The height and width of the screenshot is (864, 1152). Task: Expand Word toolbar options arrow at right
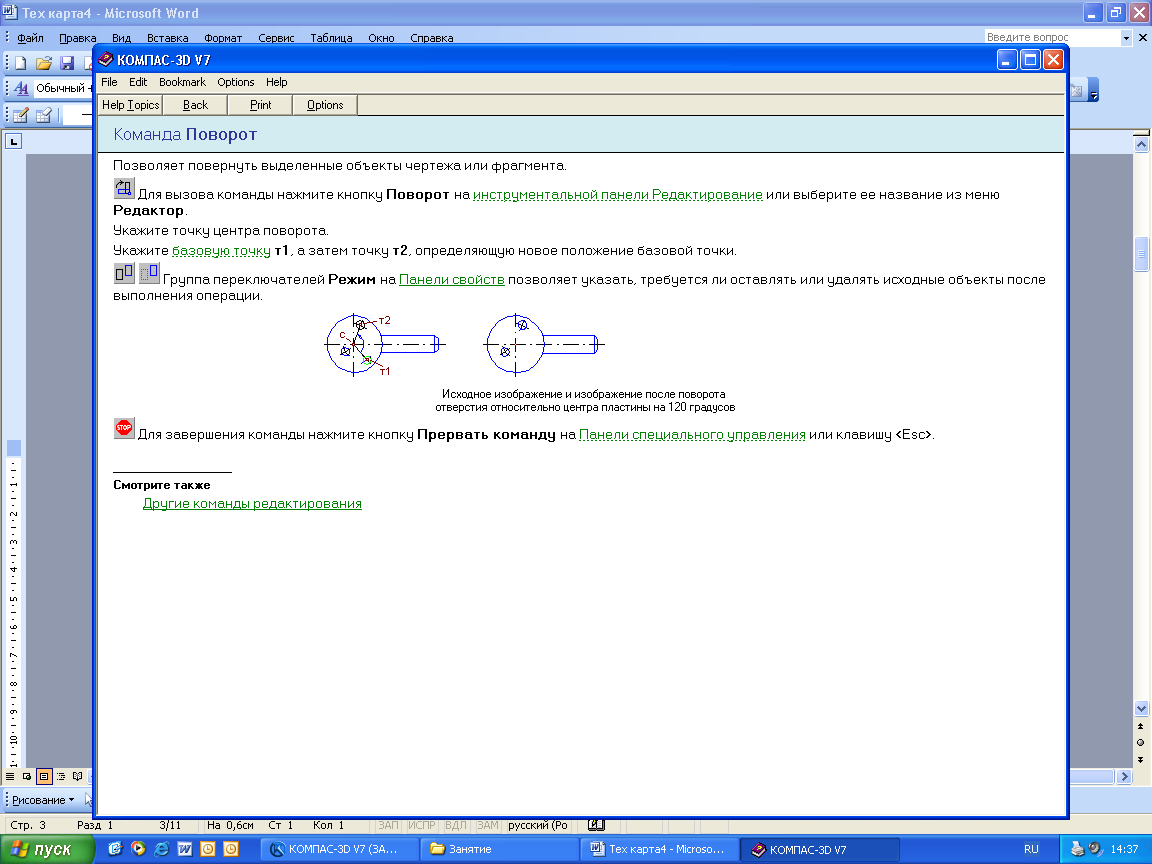point(1093,90)
